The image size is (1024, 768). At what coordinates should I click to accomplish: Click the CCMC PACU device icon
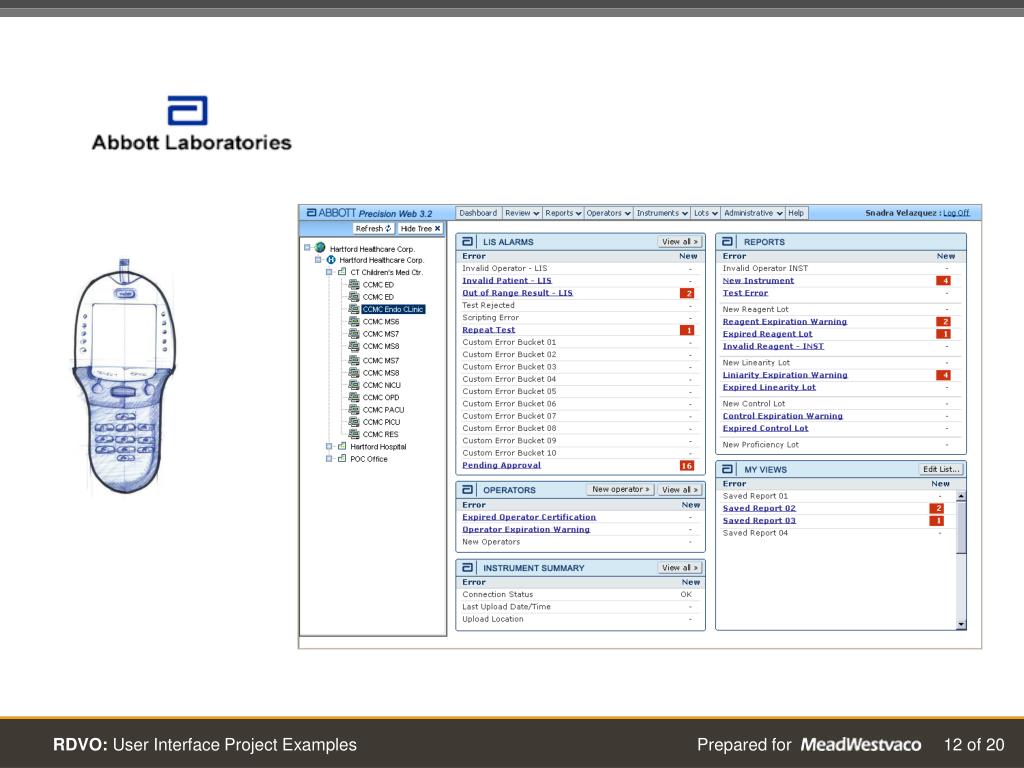coord(354,409)
